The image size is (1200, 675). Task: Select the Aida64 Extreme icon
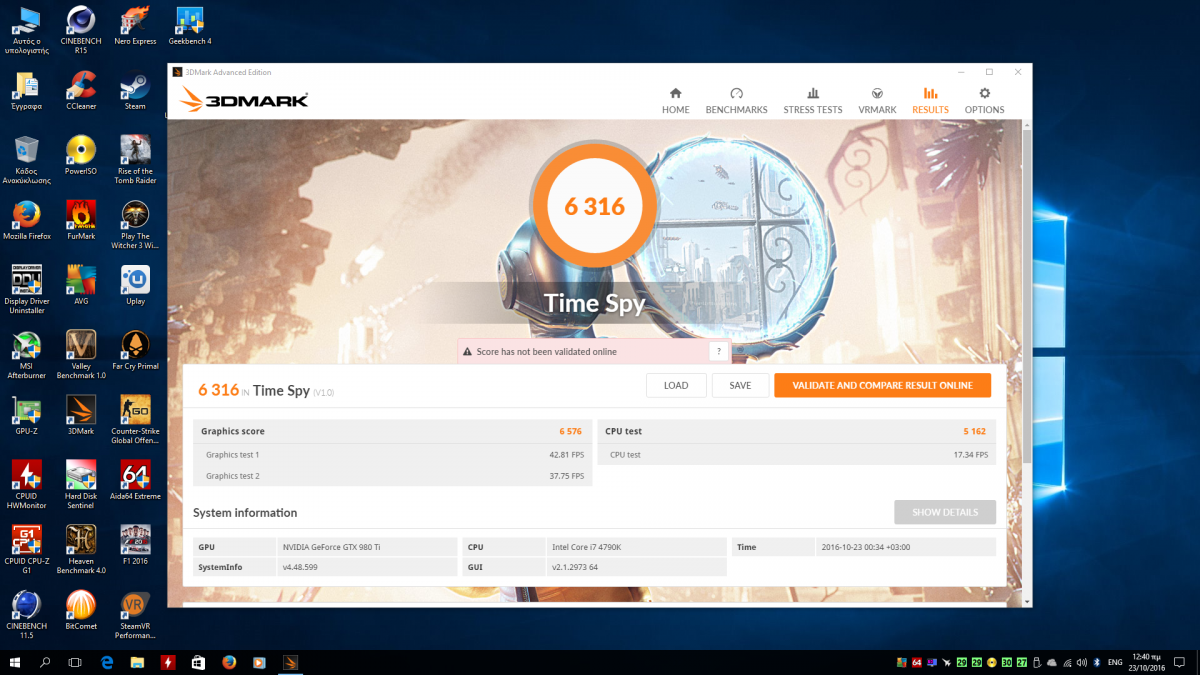click(135, 481)
